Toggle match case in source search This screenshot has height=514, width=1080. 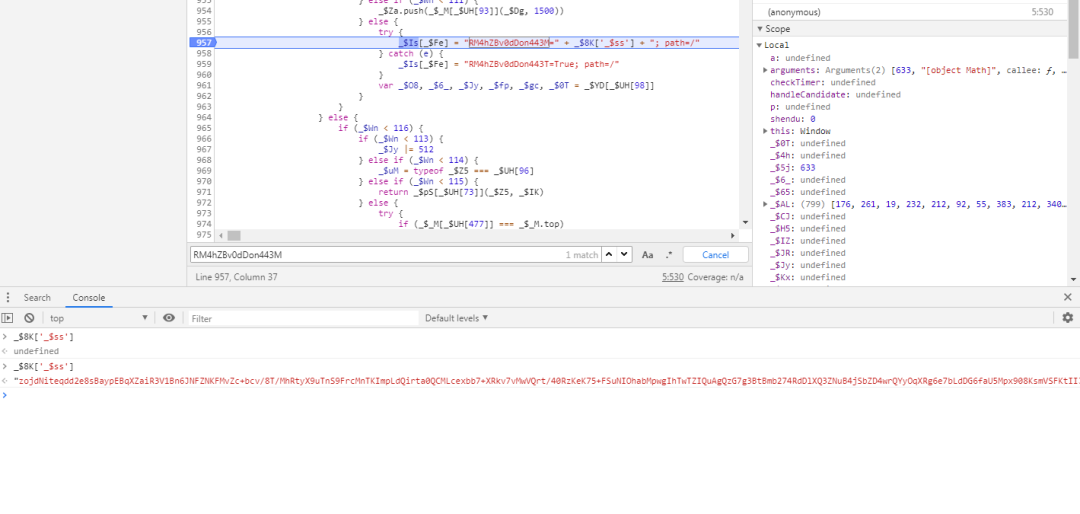(x=647, y=255)
